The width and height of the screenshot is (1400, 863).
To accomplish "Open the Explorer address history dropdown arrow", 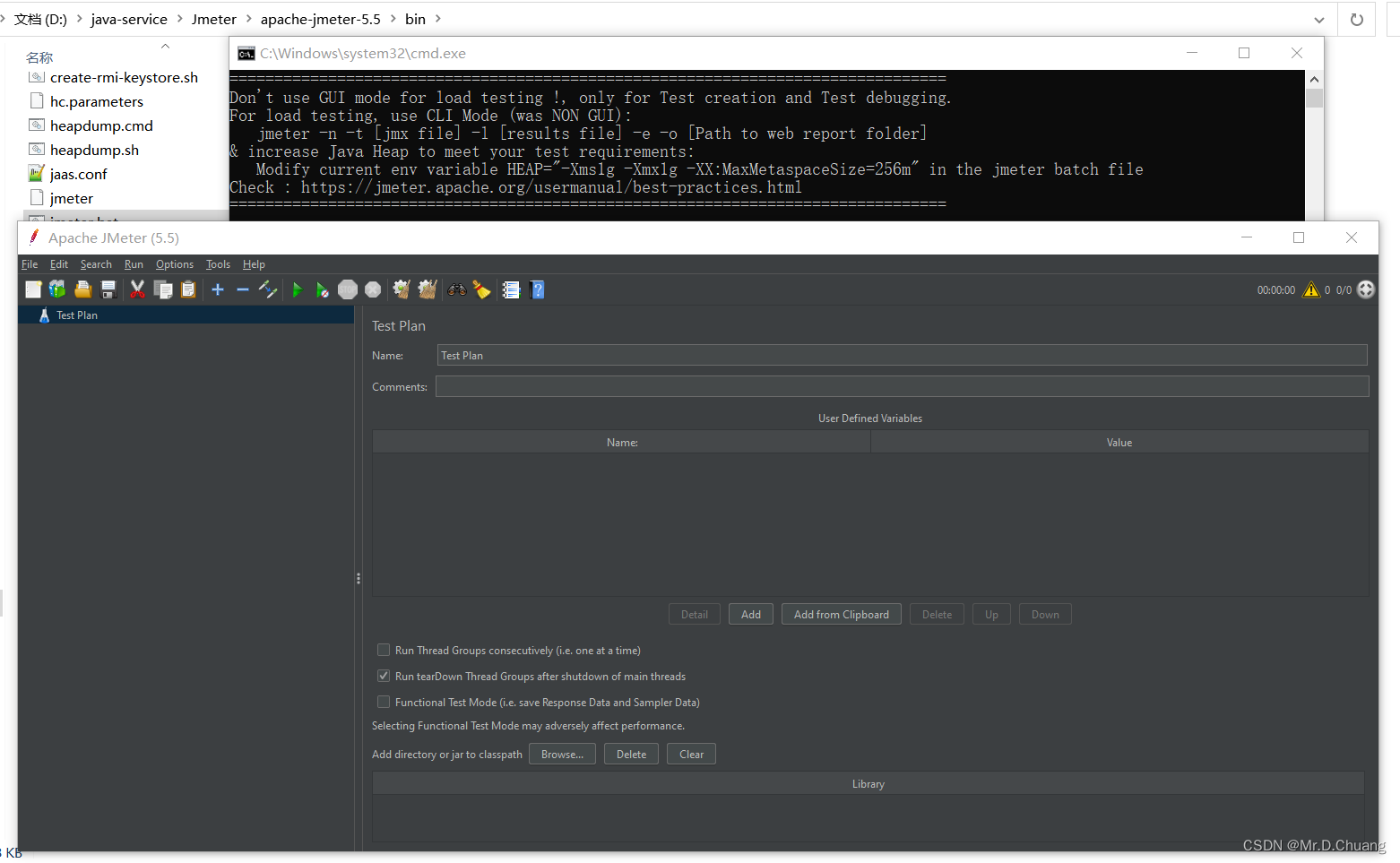I will tap(1319, 20).
